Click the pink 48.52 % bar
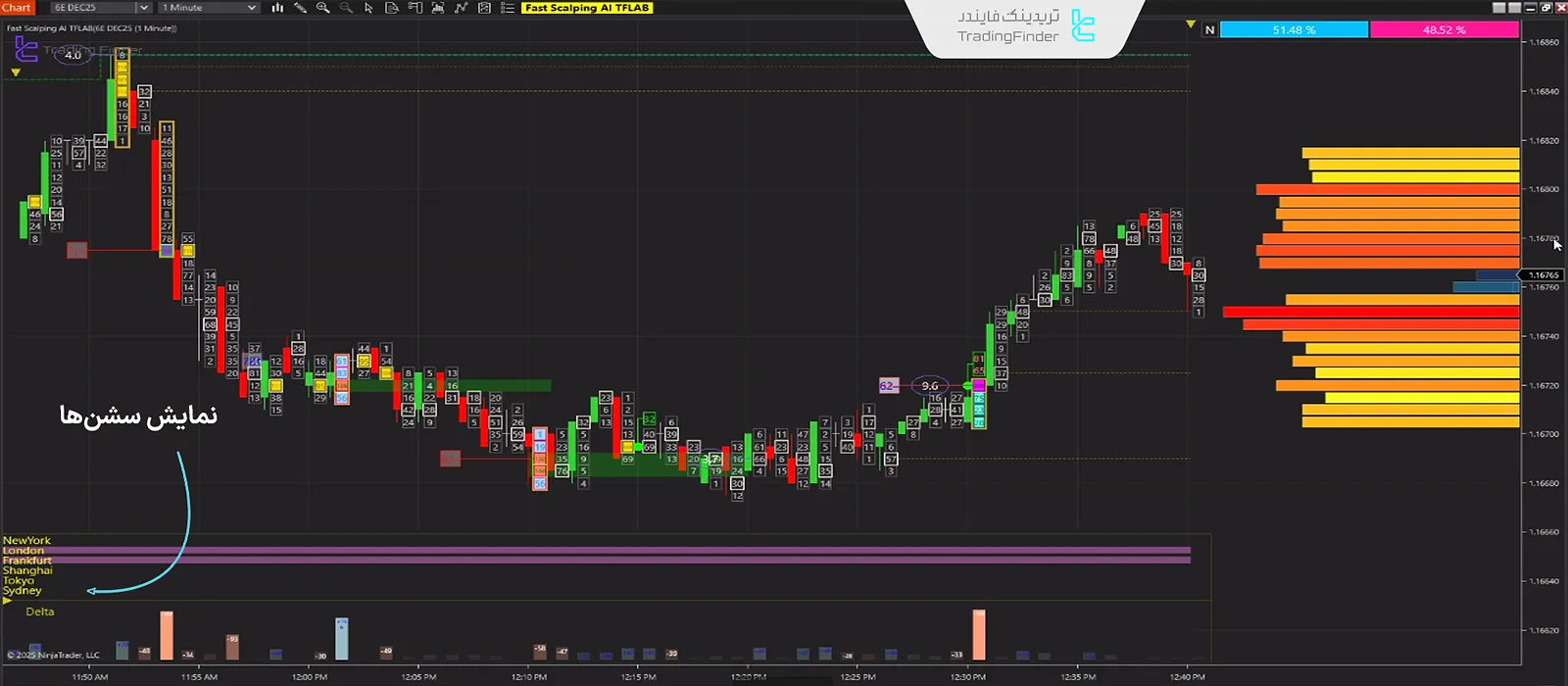The width and height of the screenshot is (1568, 686). (x=1444, y=30)
